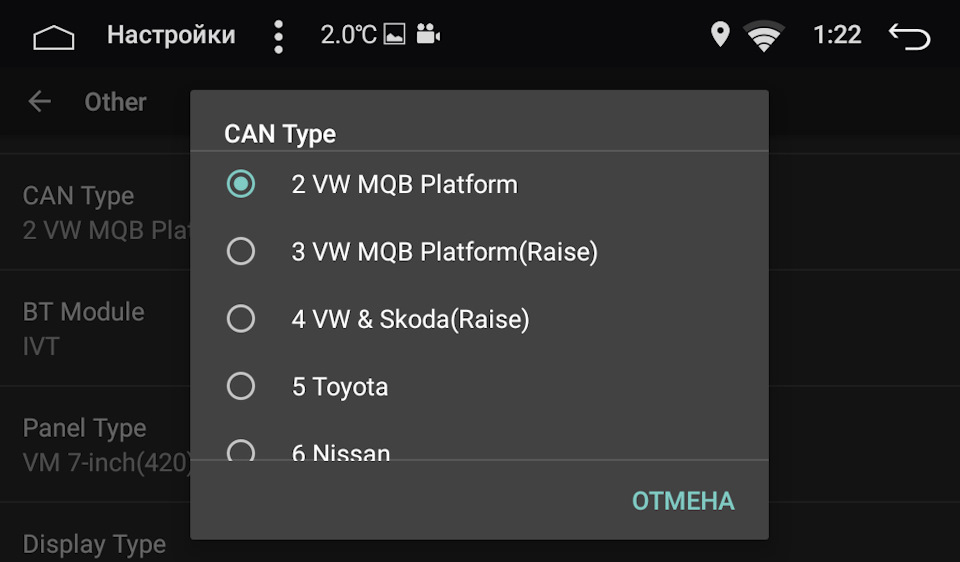Open the BT Module setting
Image resolution: width=960 pixels, height=562 pixels.
pos(95,328)
